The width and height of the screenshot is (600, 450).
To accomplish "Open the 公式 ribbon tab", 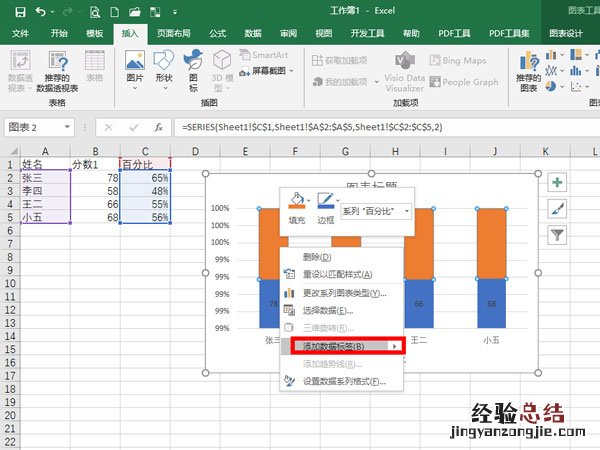I will click(217, 33).
